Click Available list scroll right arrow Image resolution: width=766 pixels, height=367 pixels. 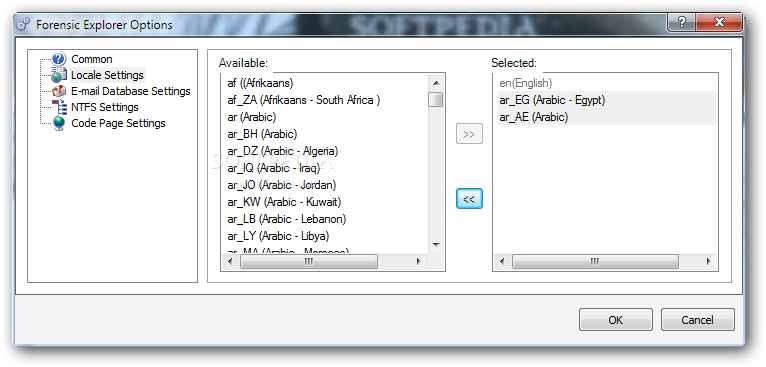(419, 261)
